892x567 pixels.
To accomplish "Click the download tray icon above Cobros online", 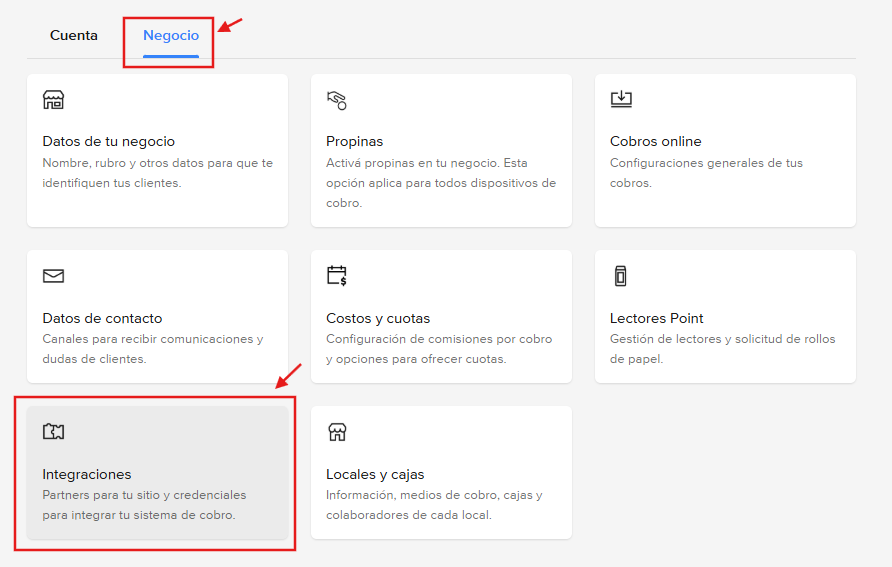I will pyautogui.click(x=621, y=99).
